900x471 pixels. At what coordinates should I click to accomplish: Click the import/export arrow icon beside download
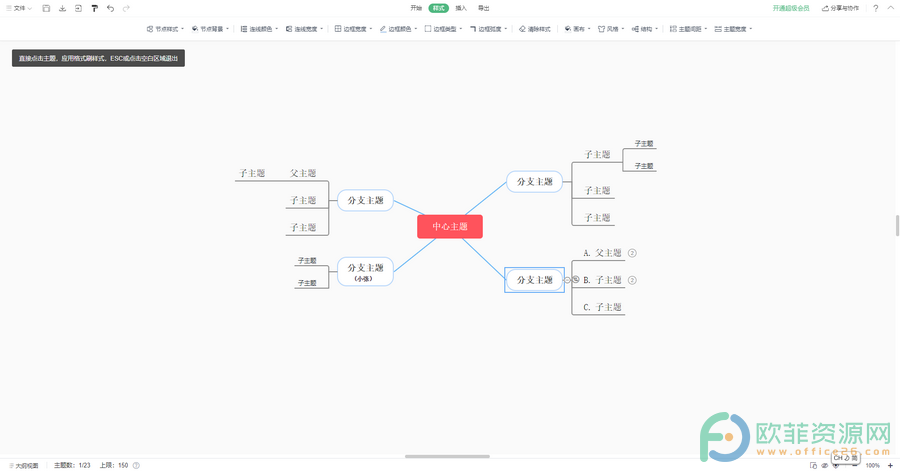pyautogui.click(x=78, y=8)
